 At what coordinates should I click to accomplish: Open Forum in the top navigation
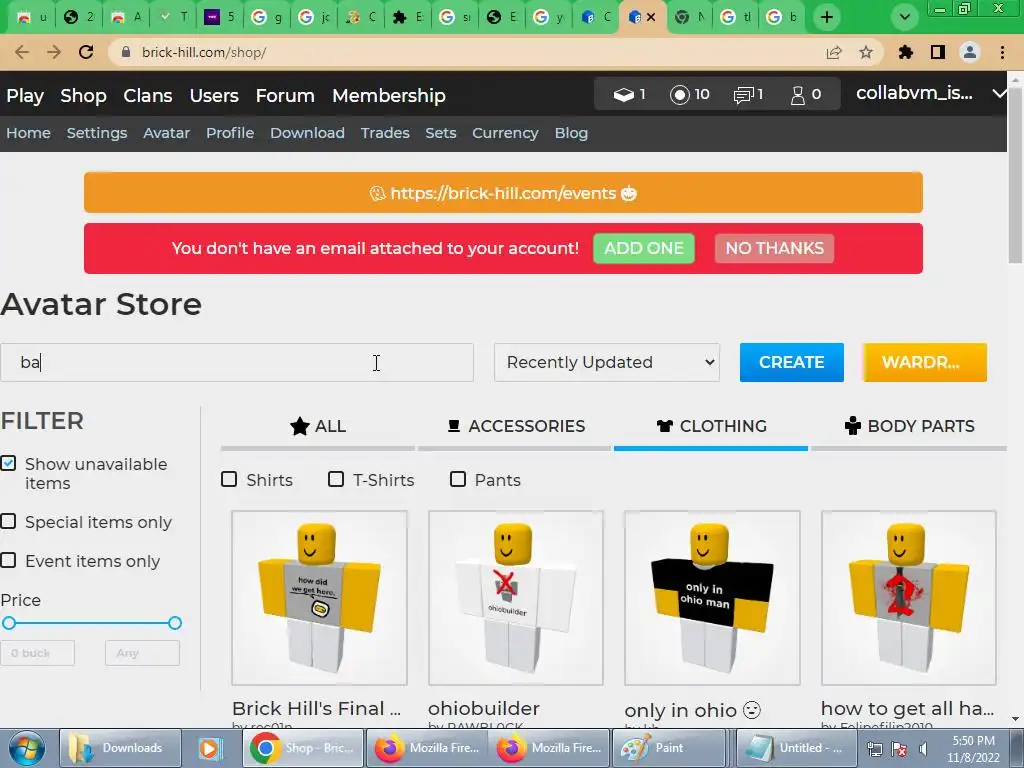click(x=285, y=95)
